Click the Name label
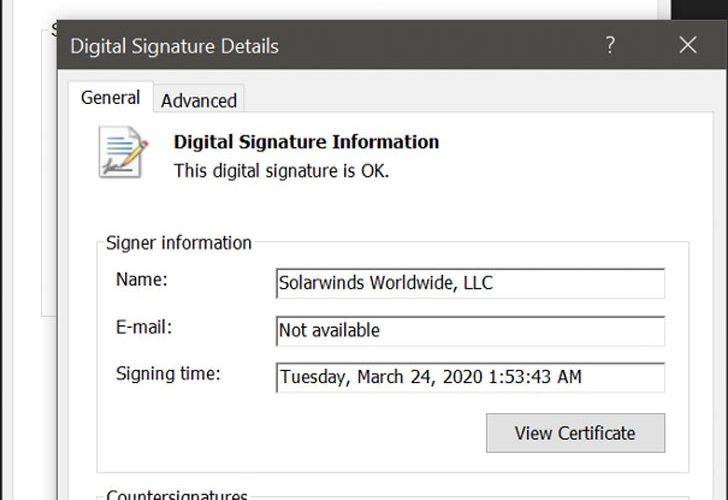The width and height of the screenshot is (728, 500). tap(142, 280)
